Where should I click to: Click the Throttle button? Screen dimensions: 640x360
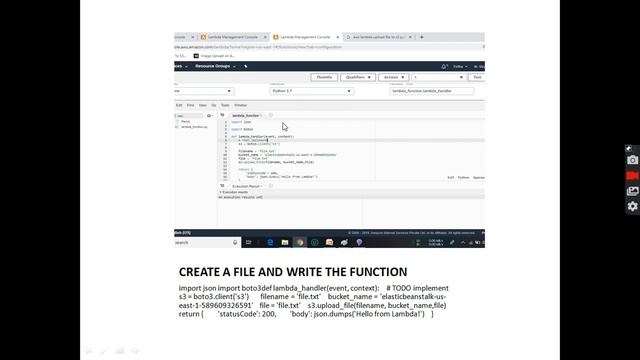coord(324,77)
